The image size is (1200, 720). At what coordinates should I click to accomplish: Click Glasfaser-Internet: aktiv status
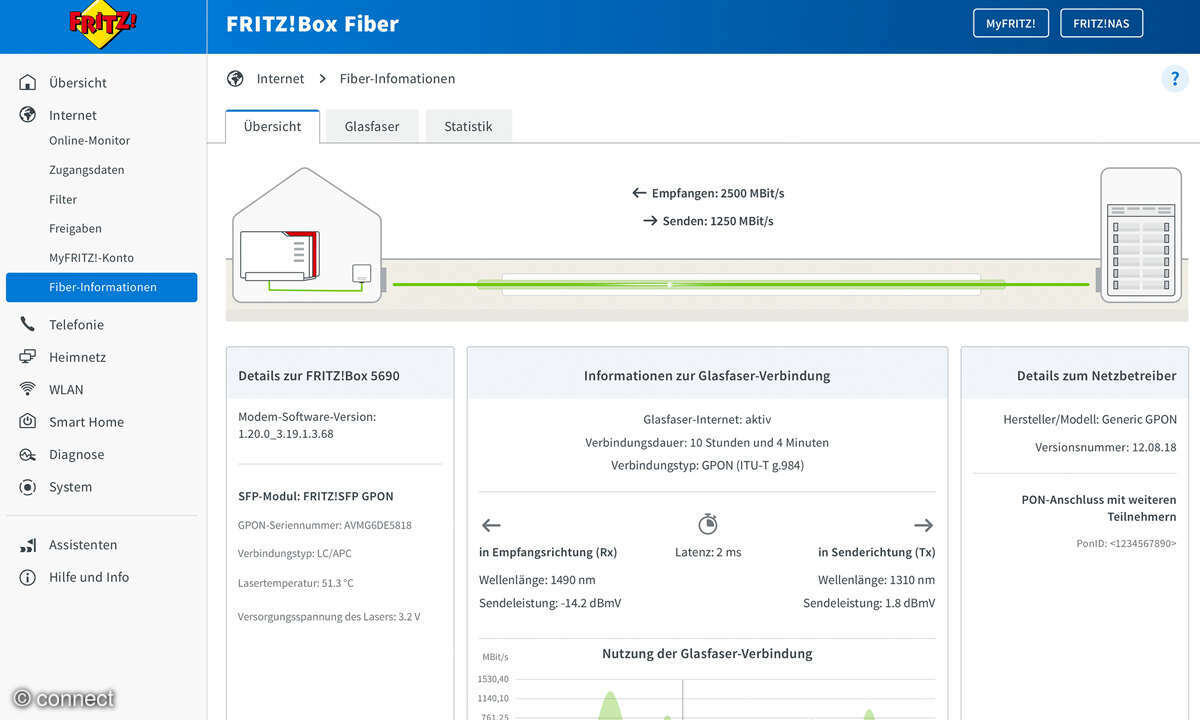click(x=707, y=420)
